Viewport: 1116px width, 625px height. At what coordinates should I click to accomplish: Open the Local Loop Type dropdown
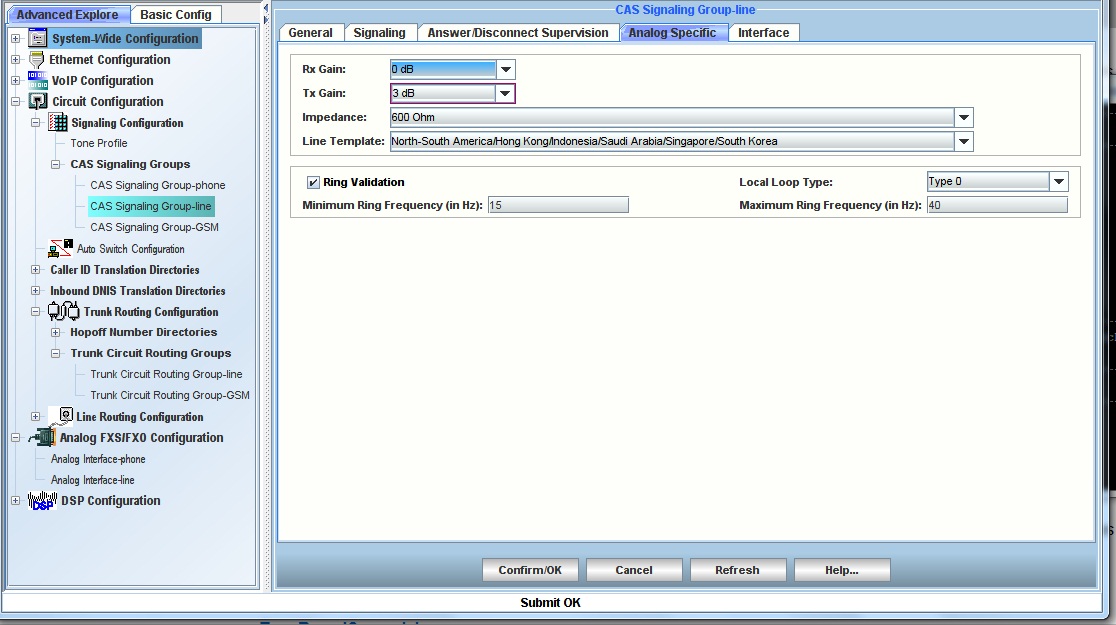(x=1059, y=182)
